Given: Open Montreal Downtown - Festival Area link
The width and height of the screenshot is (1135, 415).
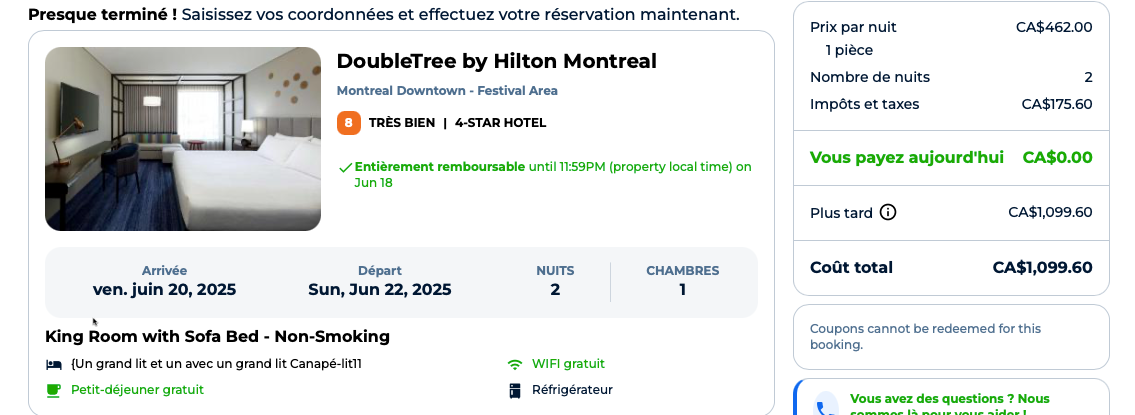Looking at the screenshot, I should (447, 91).
